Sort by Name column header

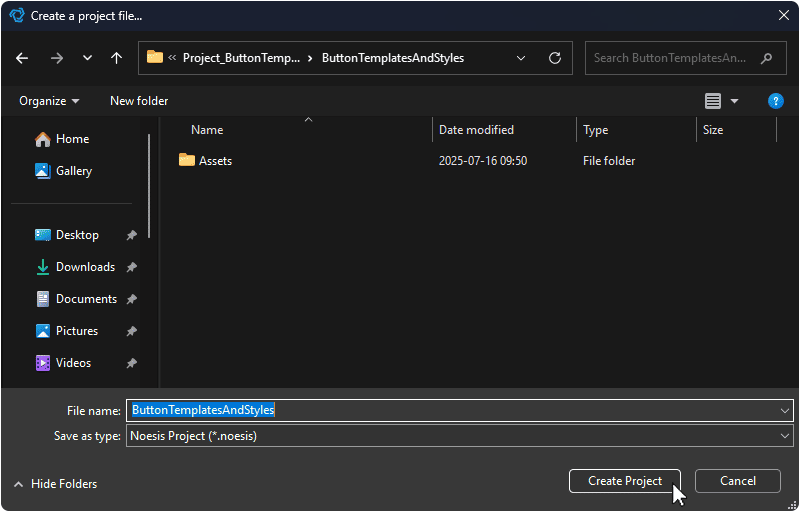pyautogui.click(x=207, y=130)
